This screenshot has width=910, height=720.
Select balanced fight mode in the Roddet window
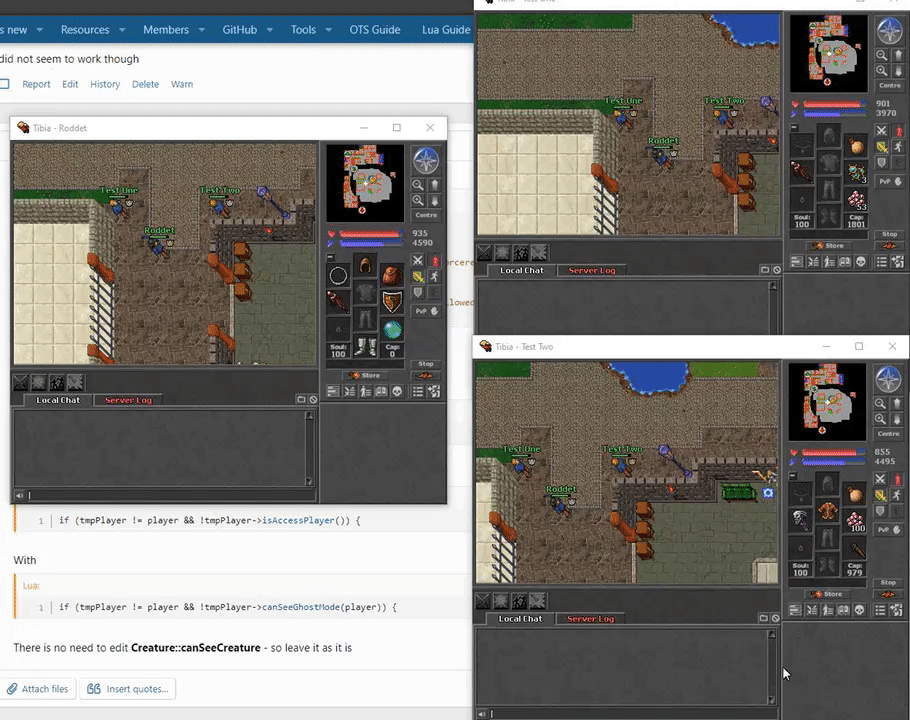pyautogui.click(x=418, y=277)
